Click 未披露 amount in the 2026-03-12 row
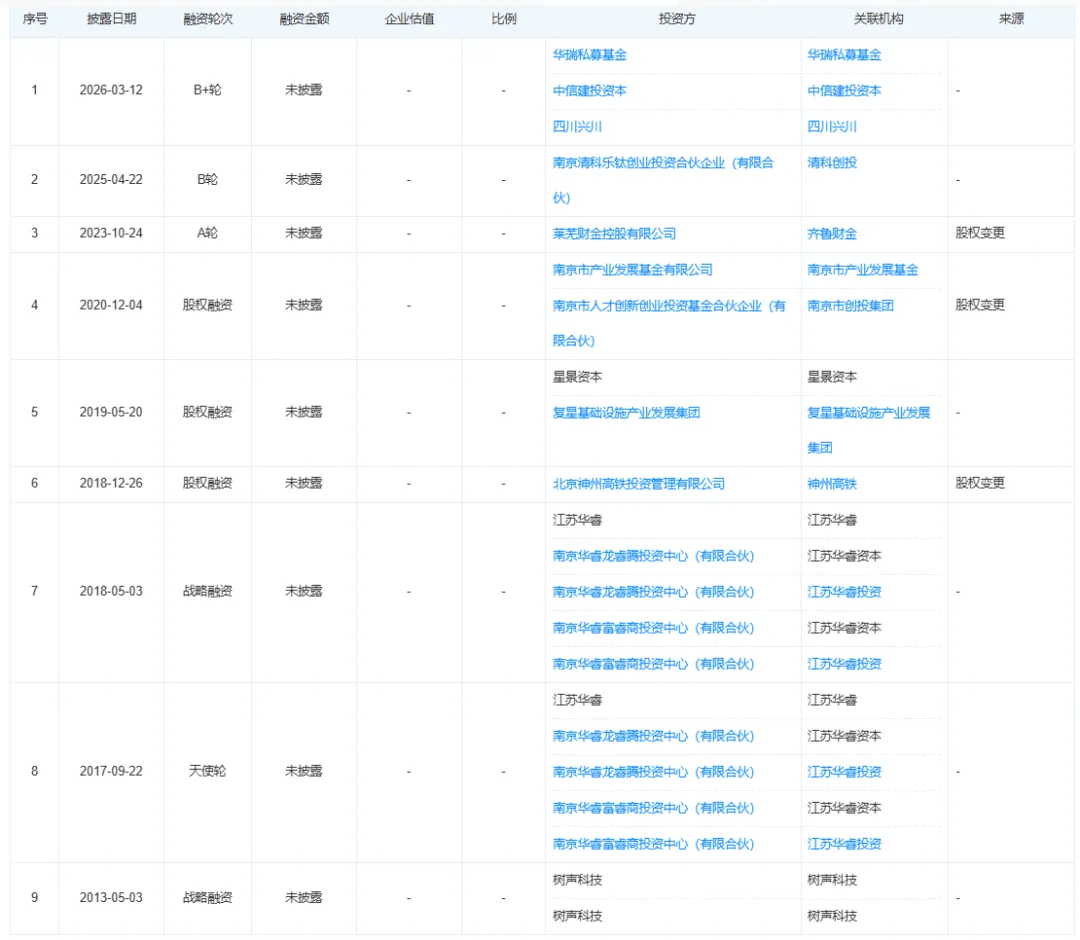Image resolution: width=1080 pixels, height=940 pixels. 304,90
